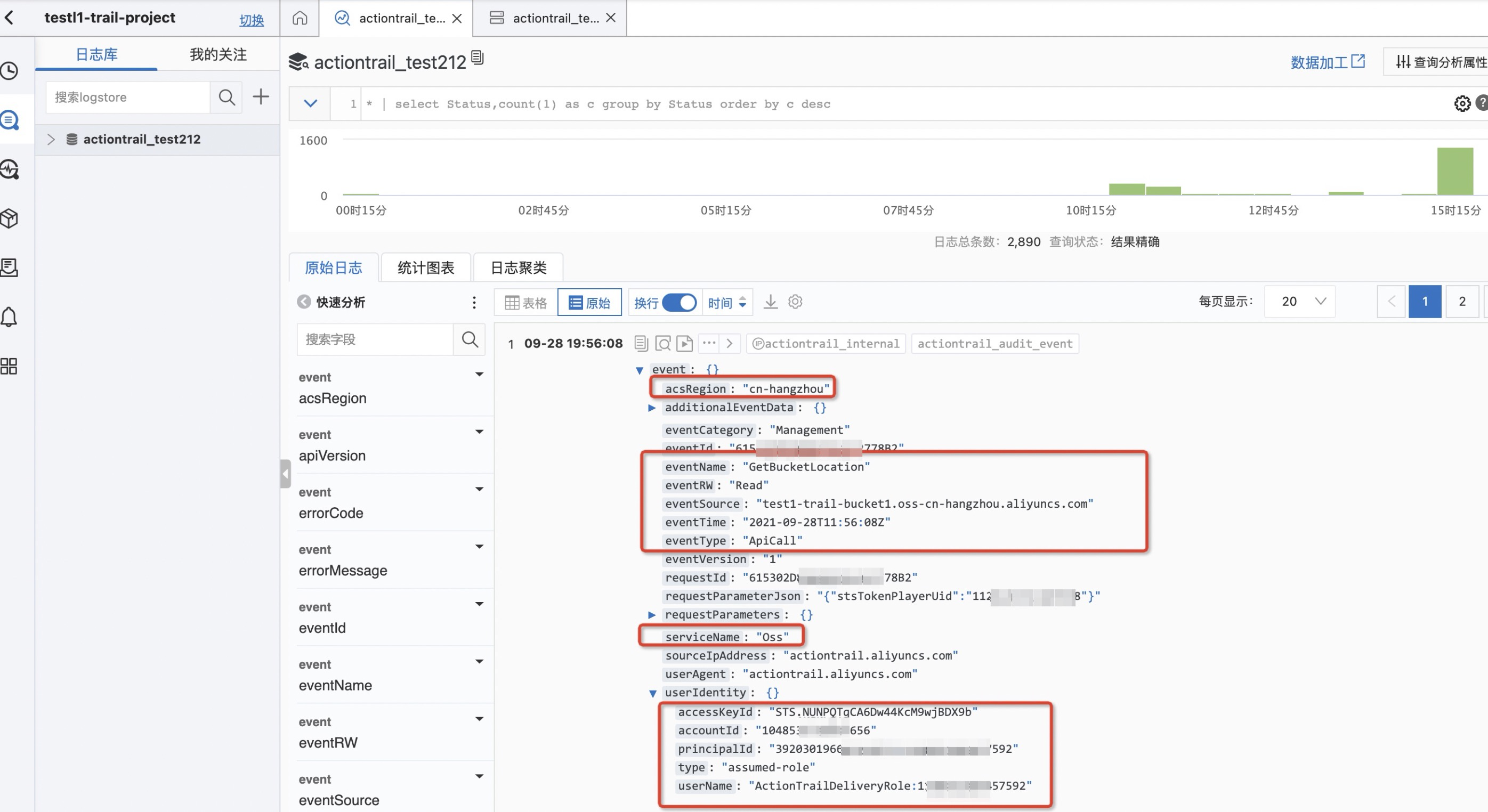Click the 搜索字段 field search input
Screen dimensions: 1488x812
376,339
